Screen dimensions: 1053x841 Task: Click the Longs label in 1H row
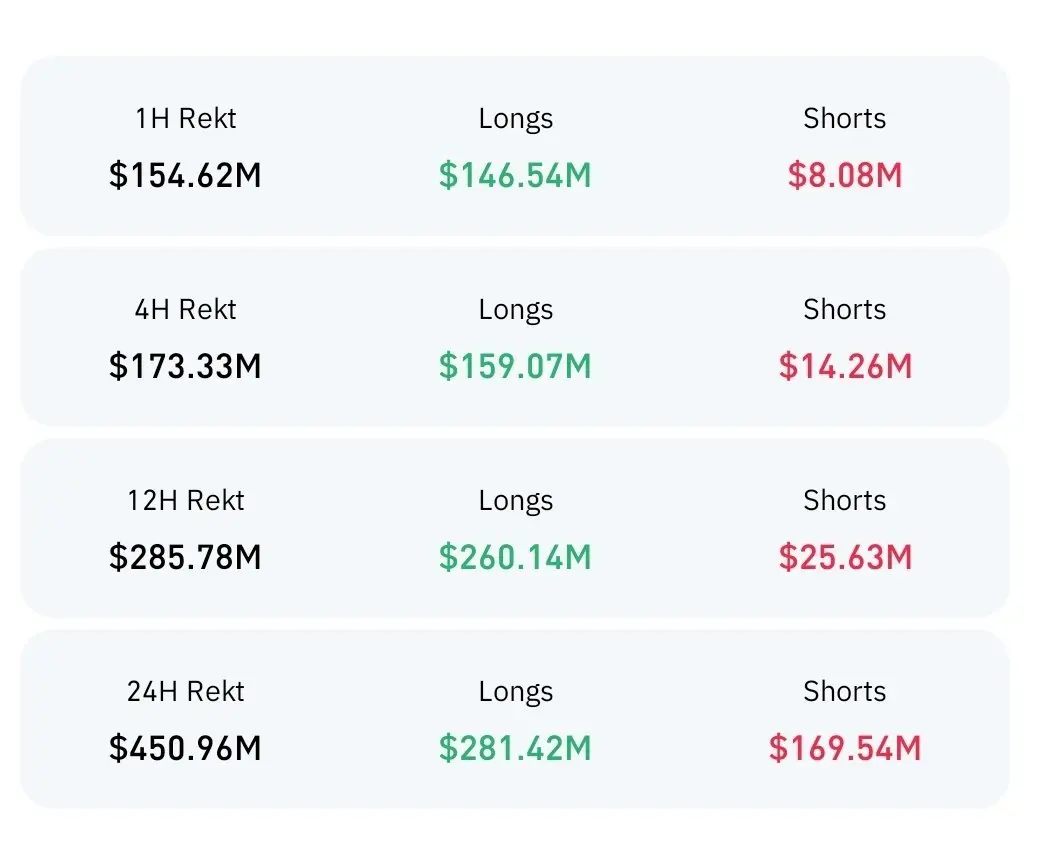pyautogui.click(x=515, y=118)
